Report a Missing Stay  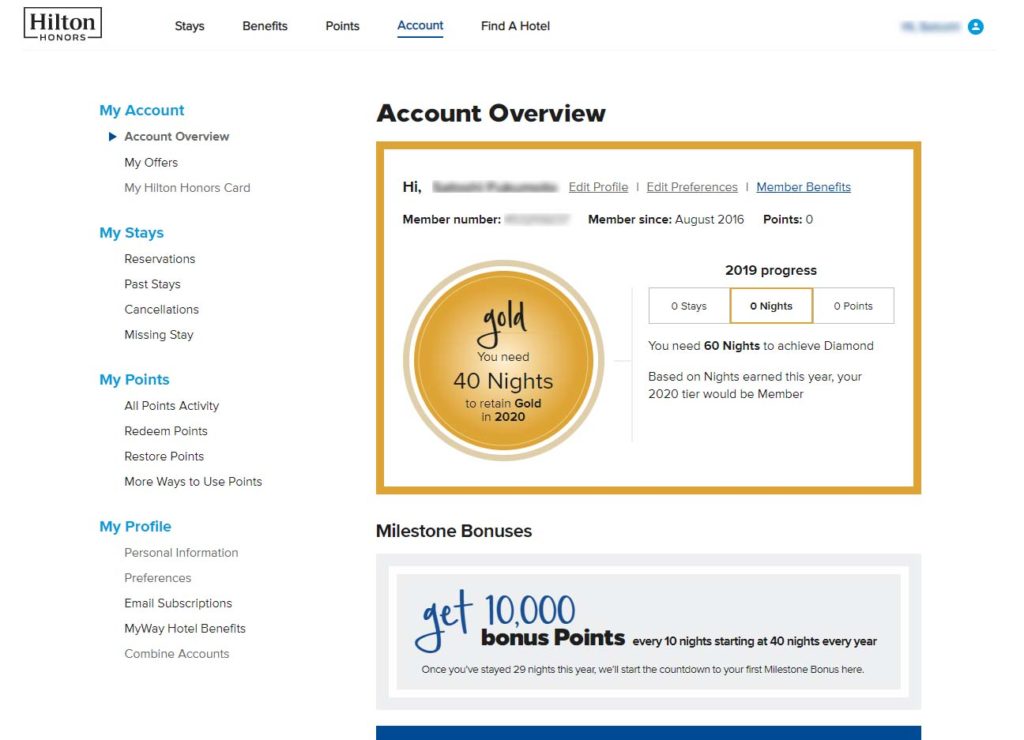click(159, 335)
